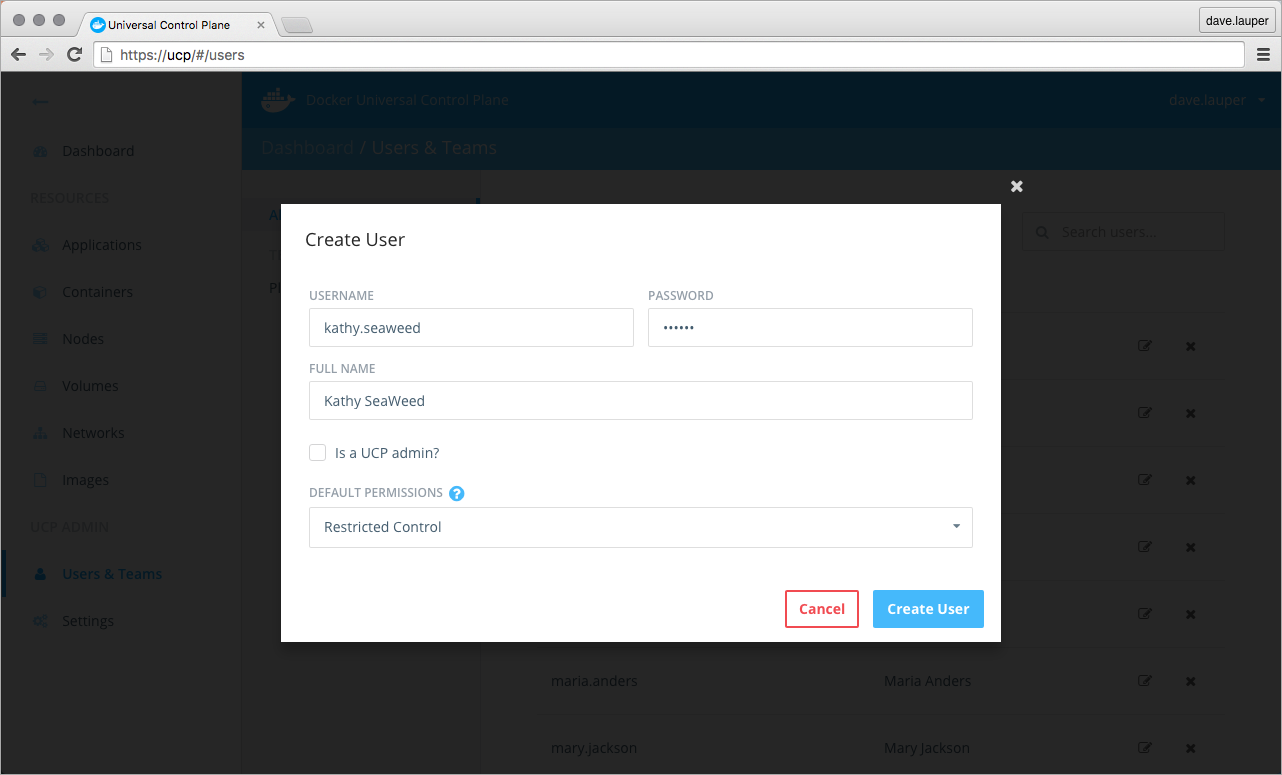Click the browser back arrow
Screen dimensions: 1282x775
[x=18, y=55]
